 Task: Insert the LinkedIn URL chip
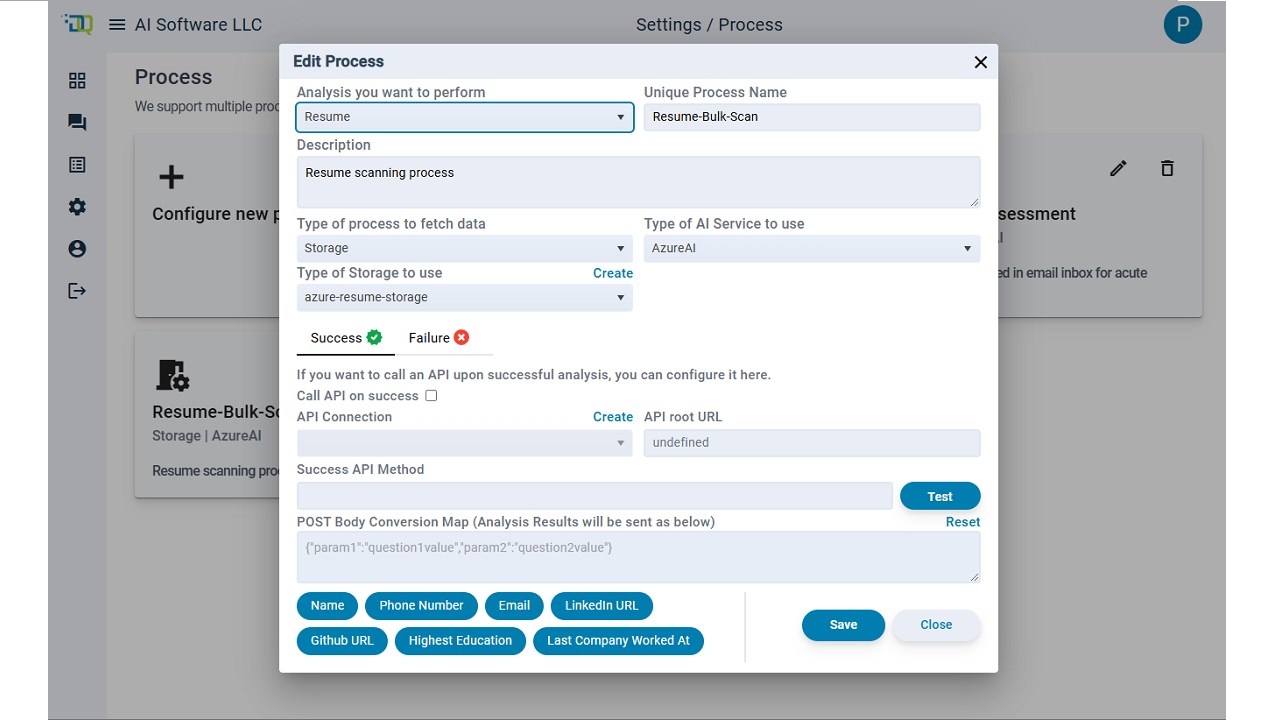[x=602, y=606]
